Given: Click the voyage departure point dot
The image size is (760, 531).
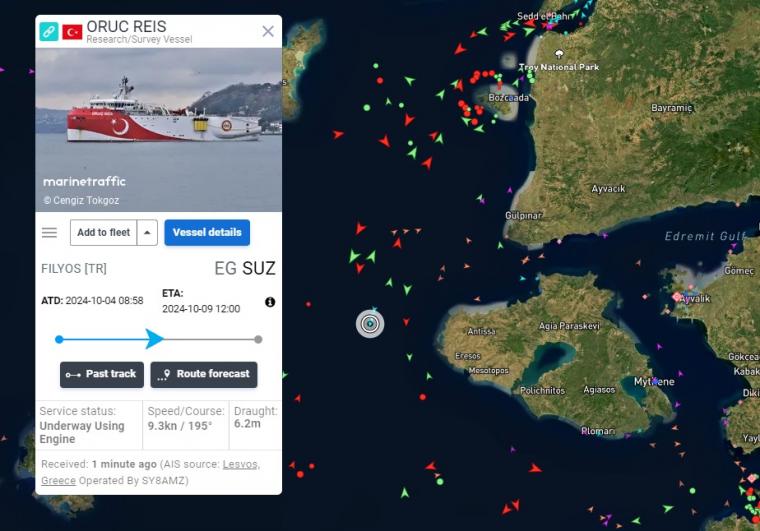Looking at the screenshot, I should (x=59, y=339).
